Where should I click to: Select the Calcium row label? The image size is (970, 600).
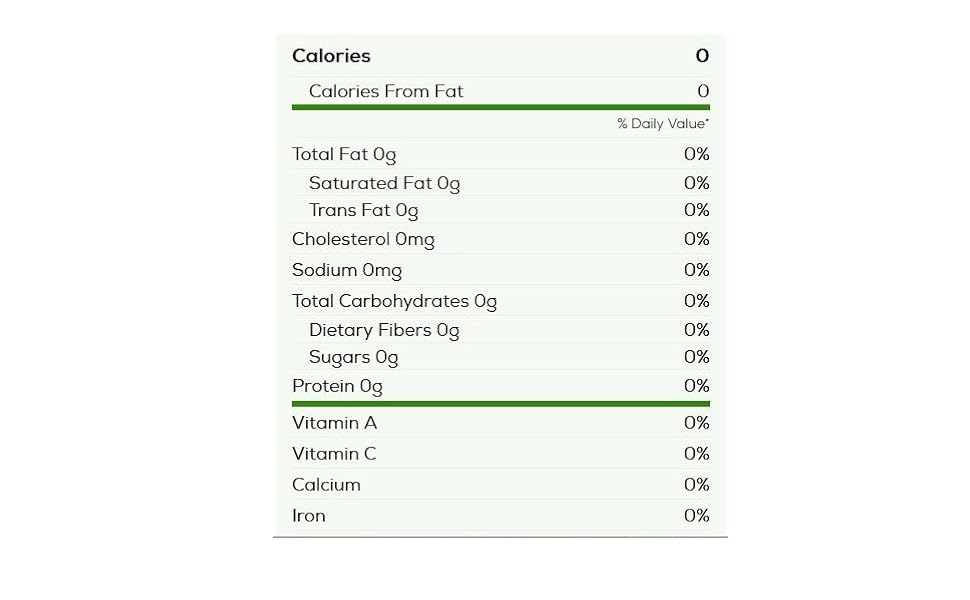[x=326, y=485]
